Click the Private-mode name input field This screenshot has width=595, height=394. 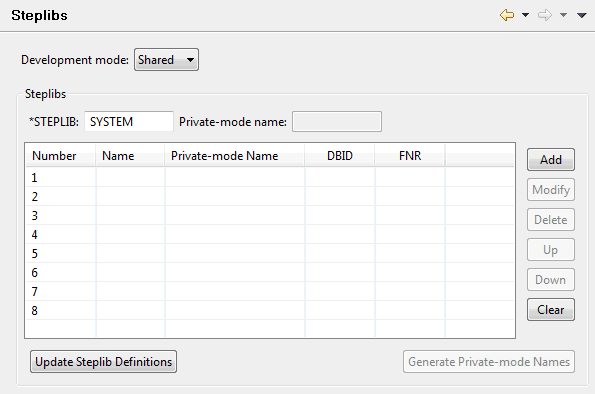pyautogui.click(x=337, y=121)
